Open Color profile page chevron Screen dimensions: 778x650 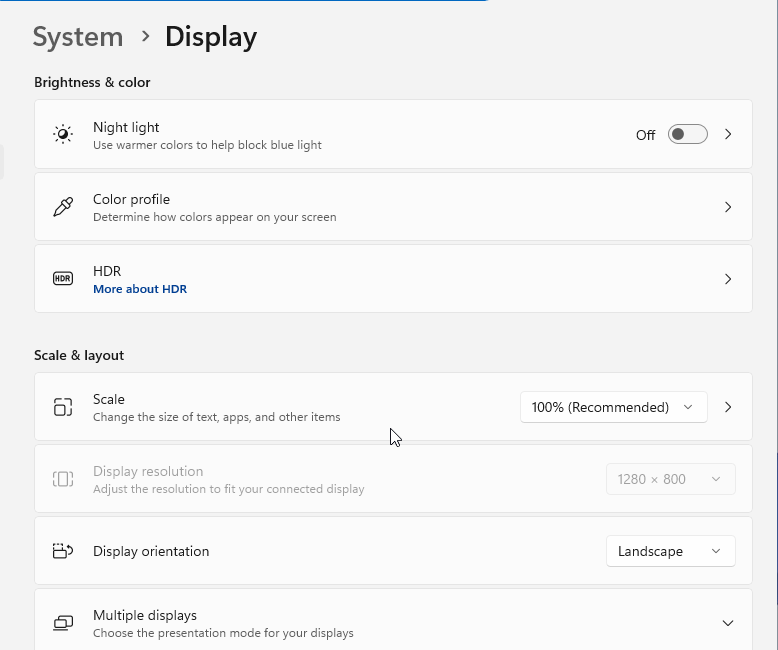728,207
